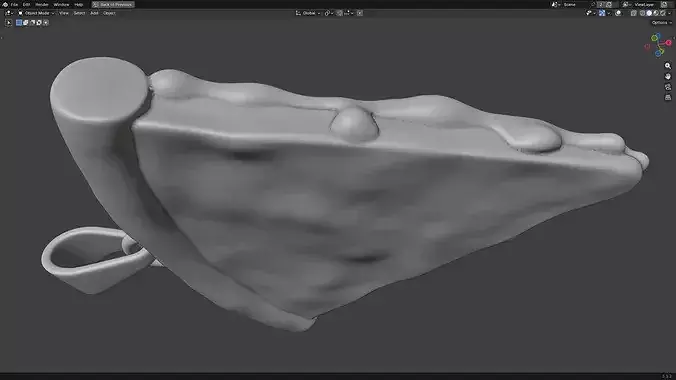Click the zoom view magnifier icon
Viewport: 676px width, 380px height.
click(668, 66)
